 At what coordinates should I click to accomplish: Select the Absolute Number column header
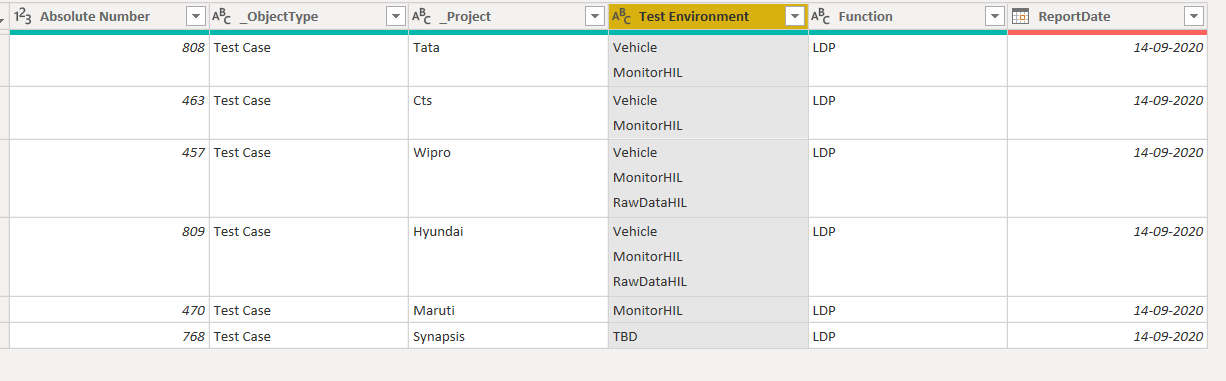(x=109, y=16)
